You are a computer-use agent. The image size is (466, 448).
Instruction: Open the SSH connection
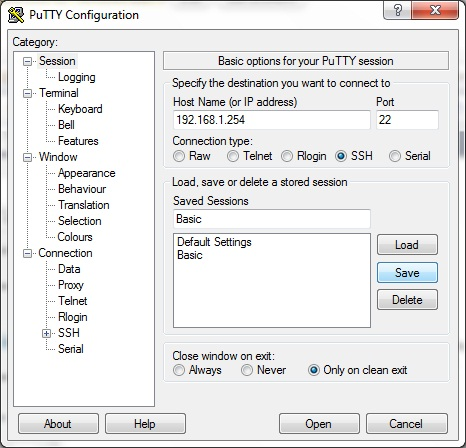(x=319, y=424)
